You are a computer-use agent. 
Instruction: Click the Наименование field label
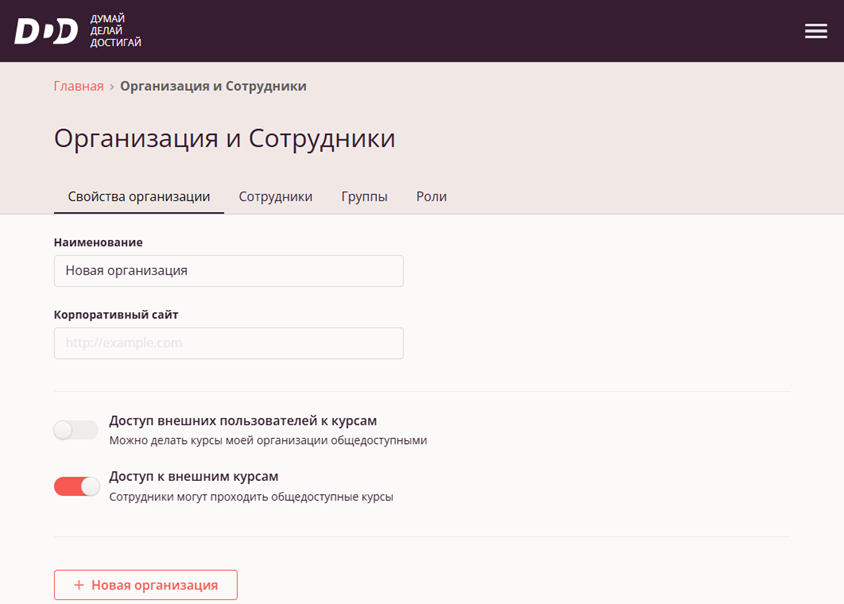coord(98,242)
